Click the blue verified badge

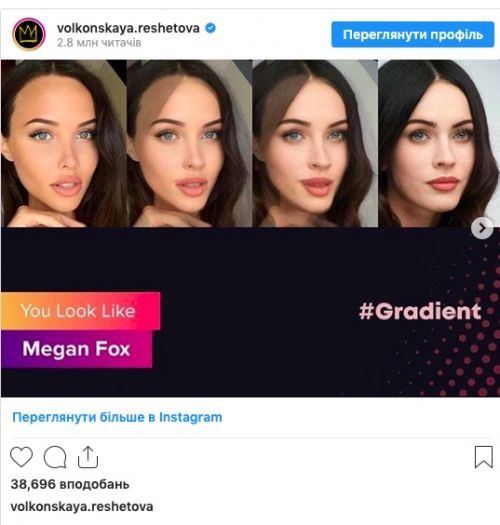210,28
